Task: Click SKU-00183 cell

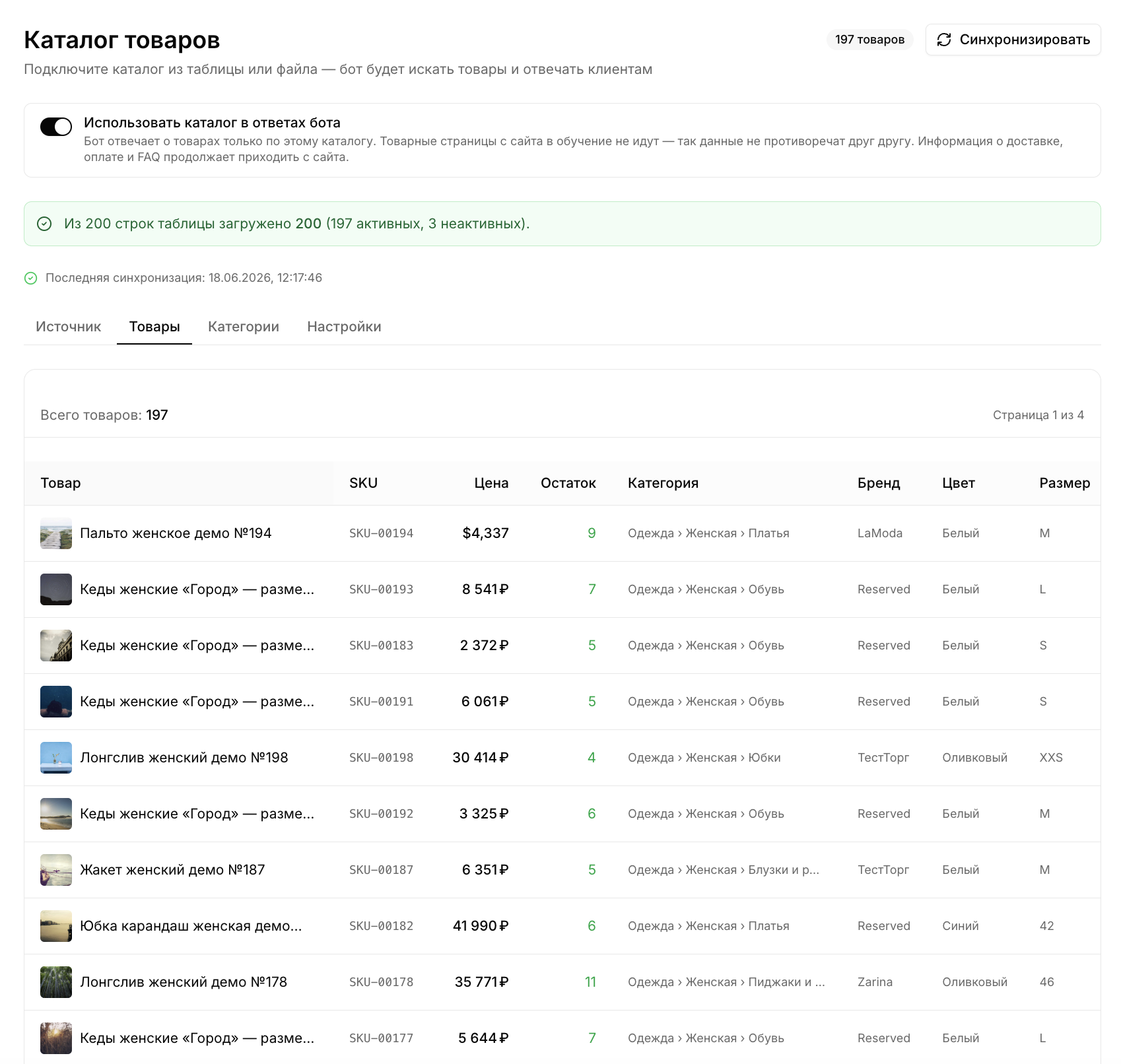Action: click(381, 646)
